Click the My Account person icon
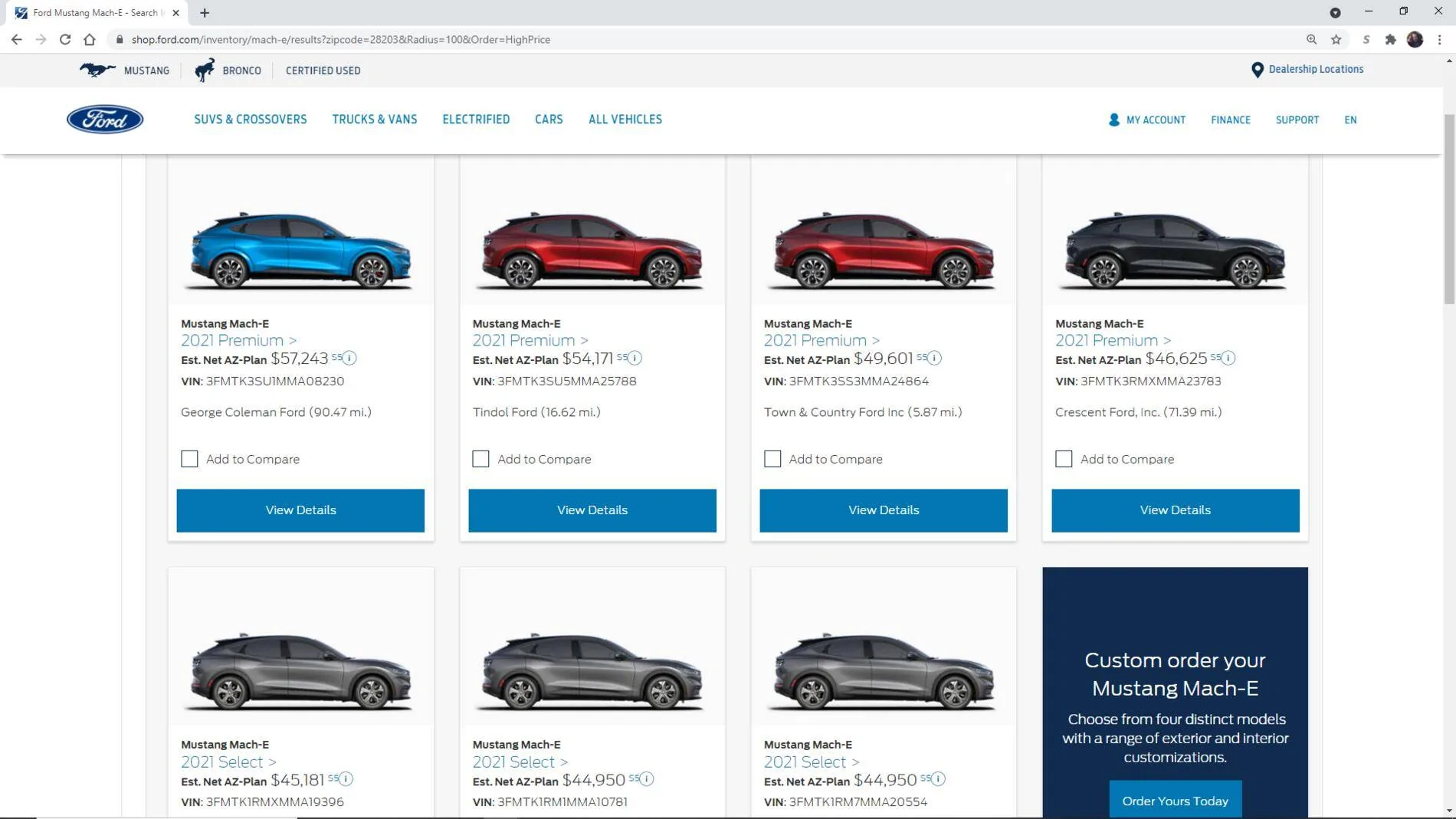The width and height of the screenshot is (1456, 819). pyautogui.click(x=1113, y=120)
